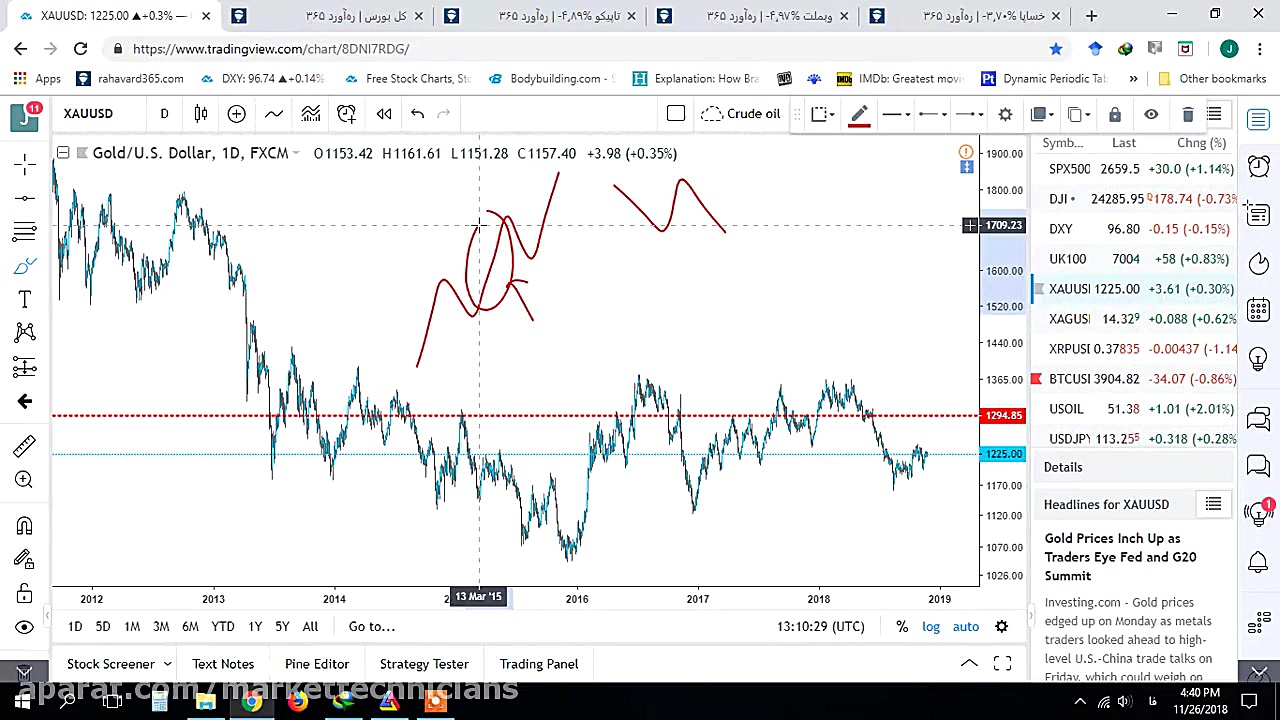Viewport: 1280px width, 720px height.
Task: Open the Alerts alarm clock panel
Action: tap(1259, 165)
